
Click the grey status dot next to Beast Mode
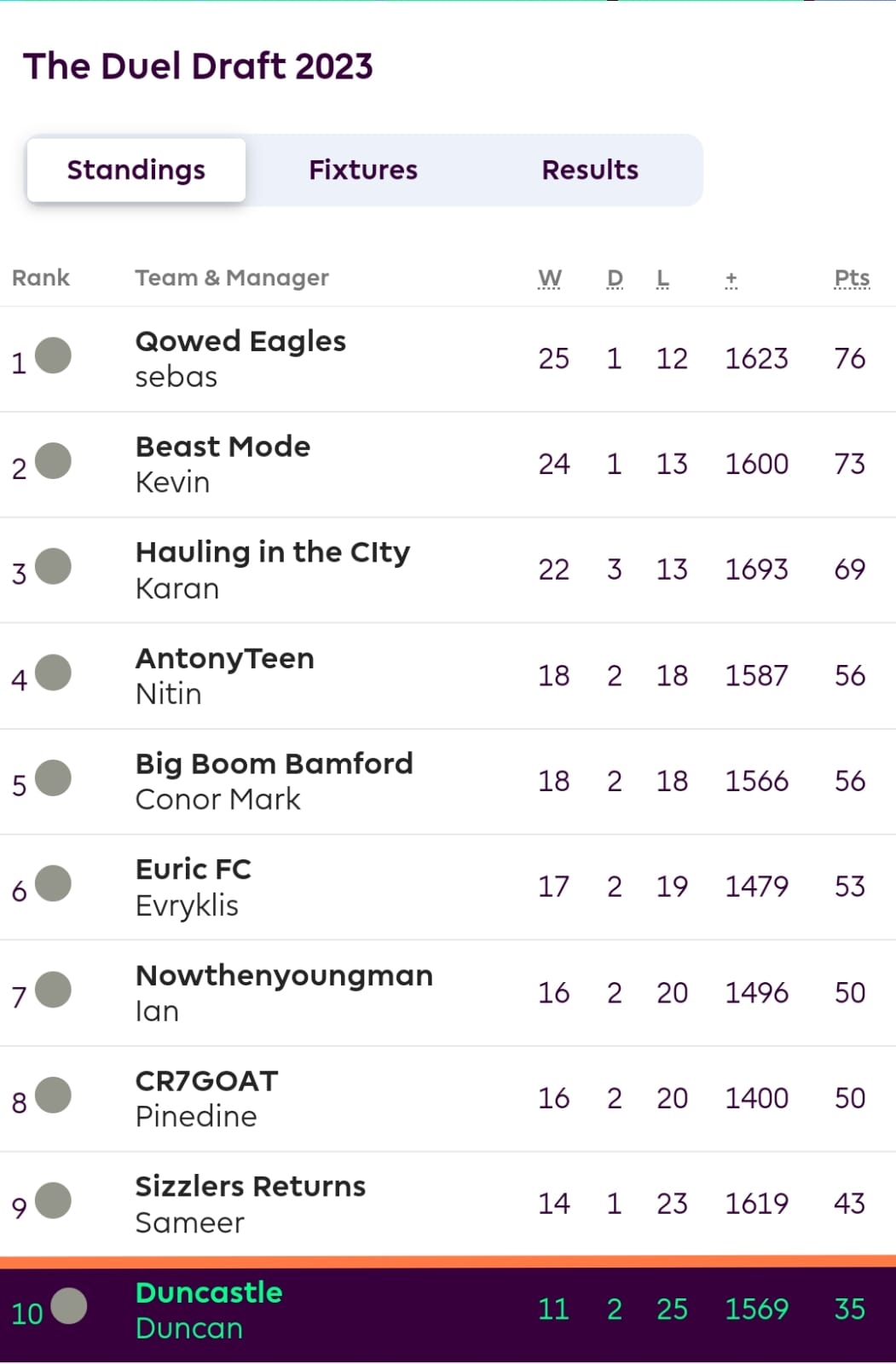tap(53, 460)
